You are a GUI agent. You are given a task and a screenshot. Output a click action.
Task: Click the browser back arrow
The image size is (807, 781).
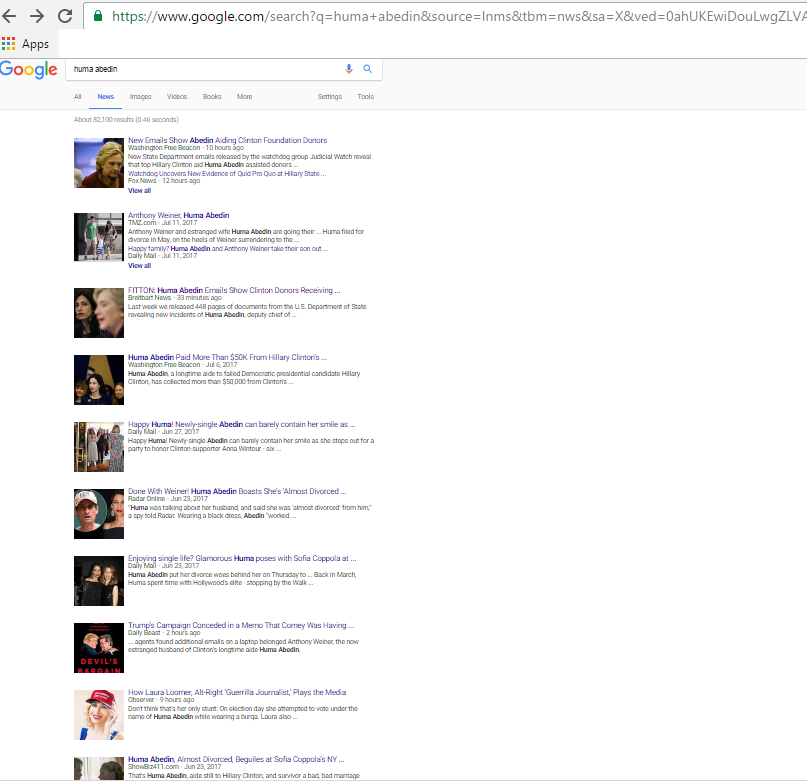pyautogui.click(x=11, y=16)
